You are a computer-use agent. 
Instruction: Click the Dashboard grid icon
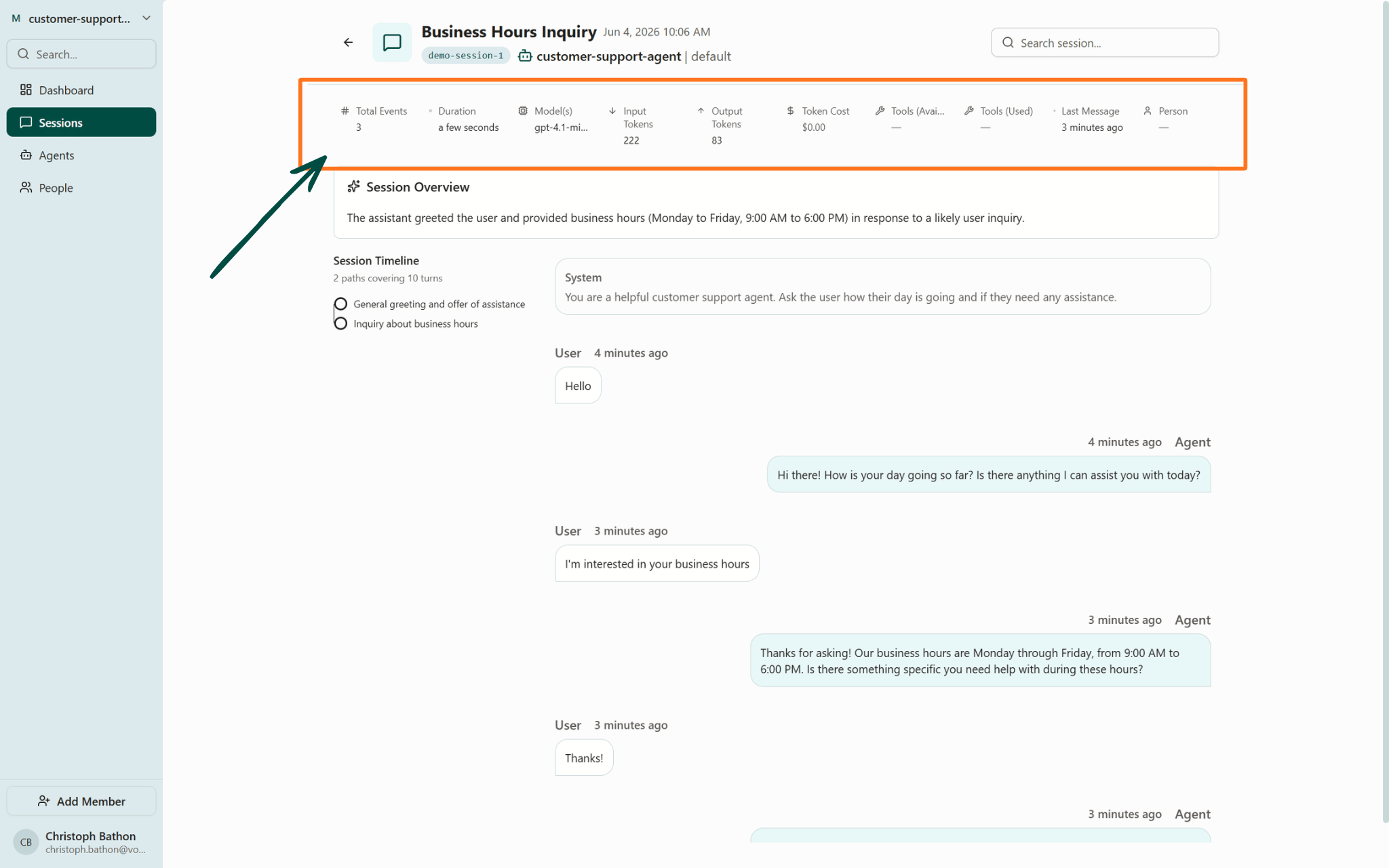point(26,90)
